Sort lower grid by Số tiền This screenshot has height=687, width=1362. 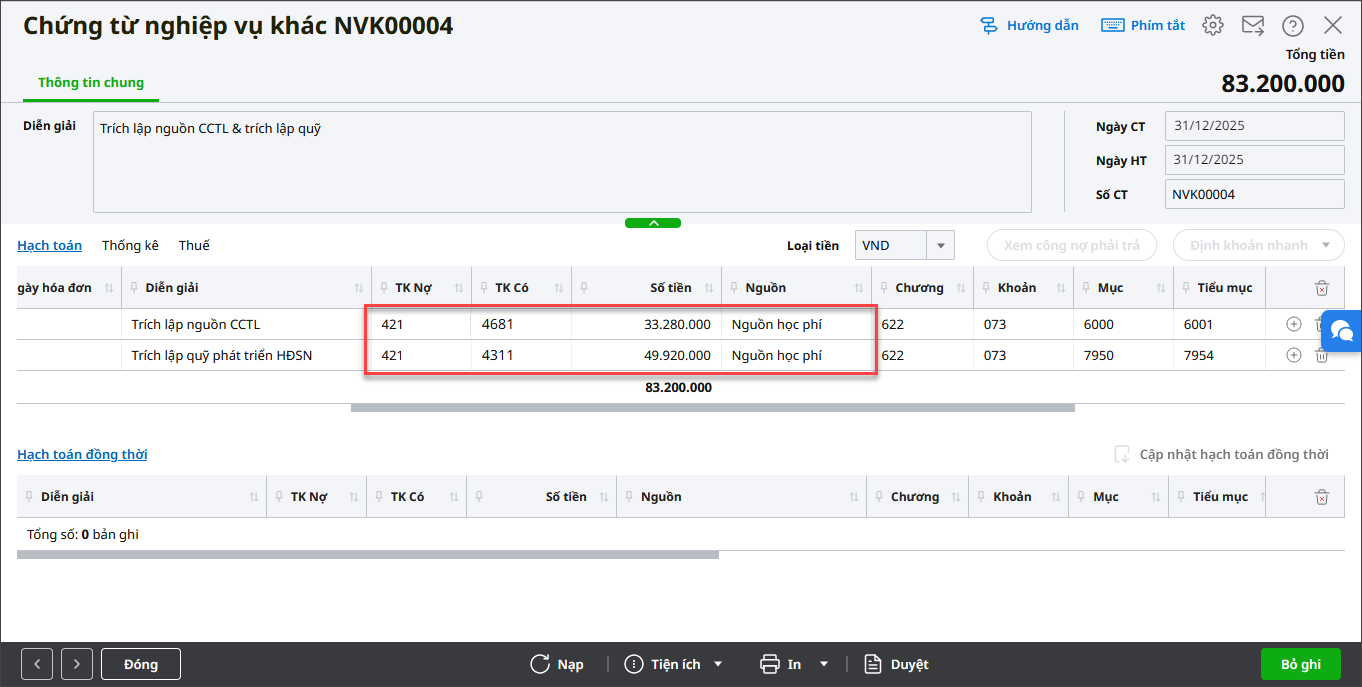pyautogui.click(x=604, y=497)
